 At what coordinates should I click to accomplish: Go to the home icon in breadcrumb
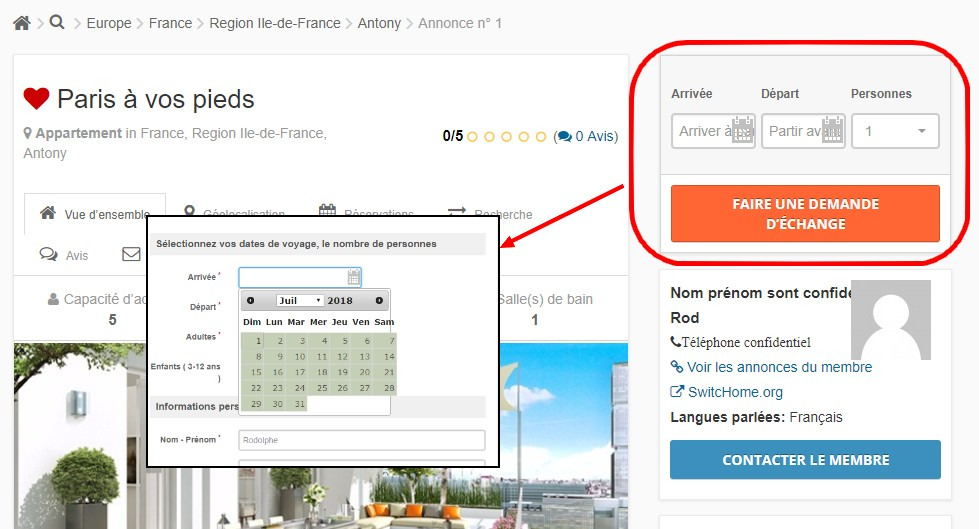tap(22, 23)
